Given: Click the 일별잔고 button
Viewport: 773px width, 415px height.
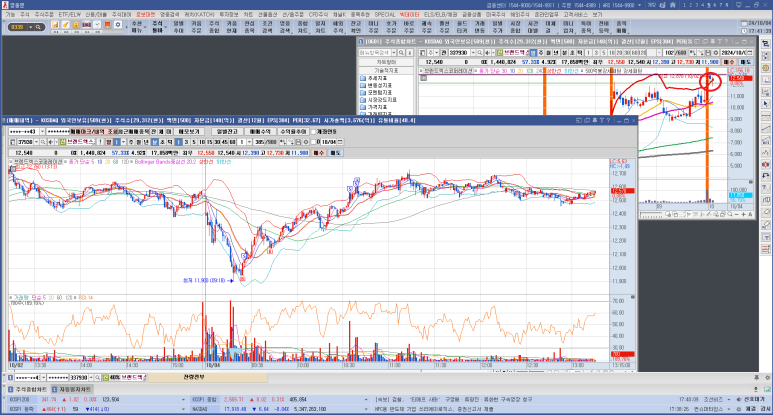Looking at the screenshot, I should [227, 132].
